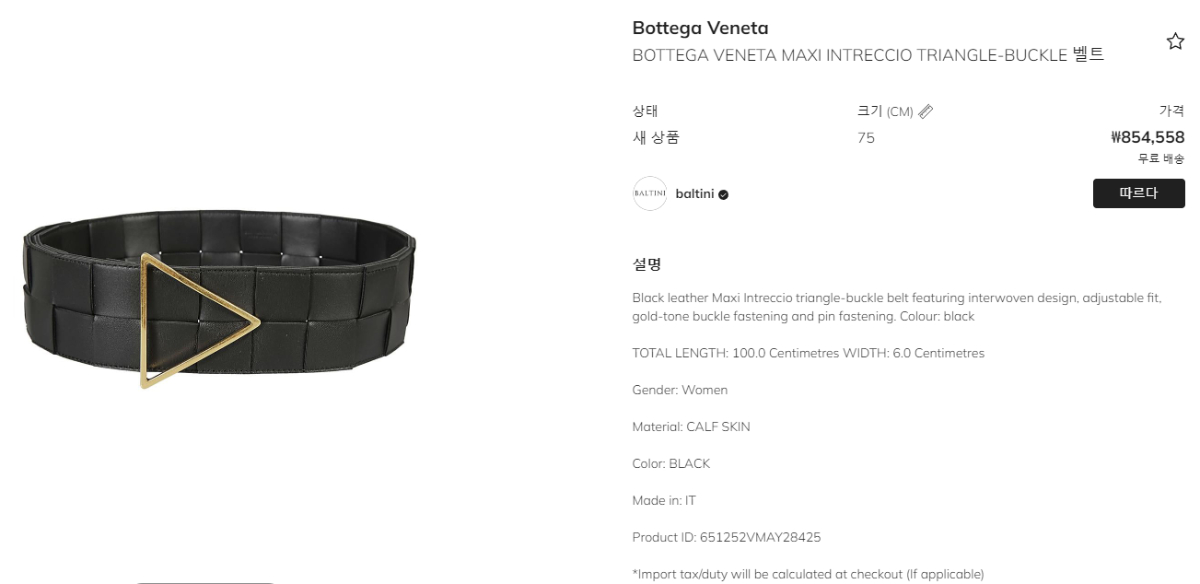Click the 따르다 follow button

tap(1138, 194)
